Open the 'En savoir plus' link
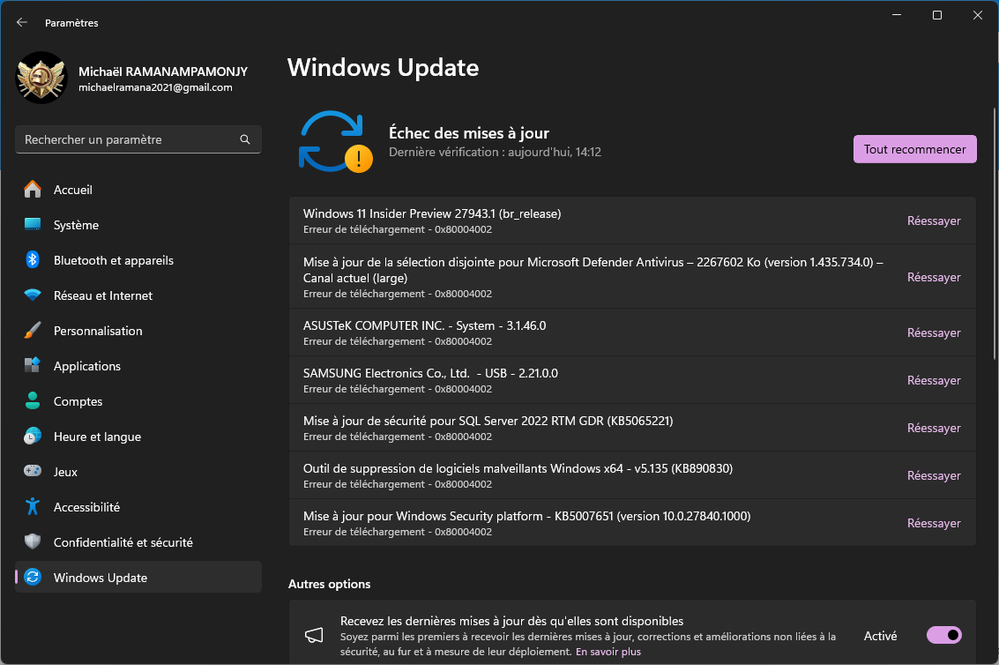 608,652
